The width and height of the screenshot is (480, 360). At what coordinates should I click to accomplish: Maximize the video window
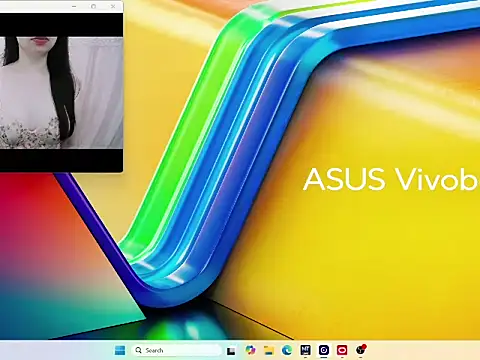pos(94,6)
